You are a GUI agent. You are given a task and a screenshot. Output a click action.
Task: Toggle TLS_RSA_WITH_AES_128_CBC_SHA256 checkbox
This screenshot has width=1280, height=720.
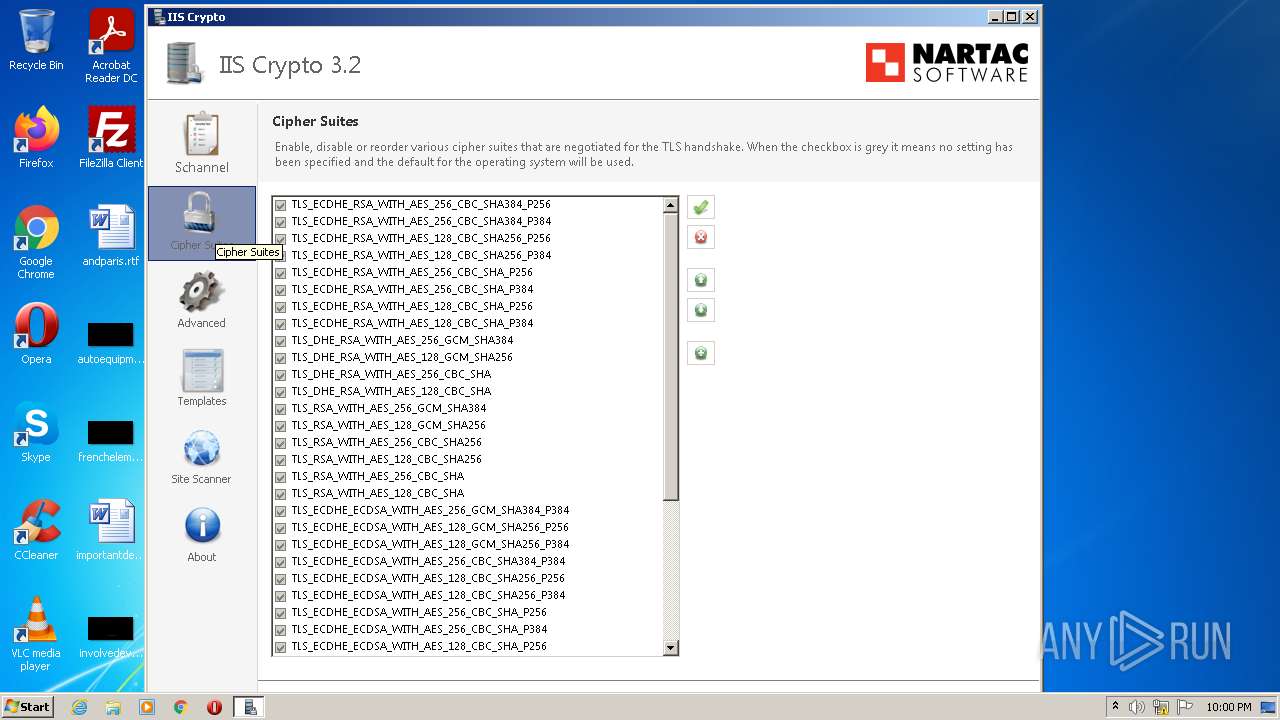(x=281, y=460)
